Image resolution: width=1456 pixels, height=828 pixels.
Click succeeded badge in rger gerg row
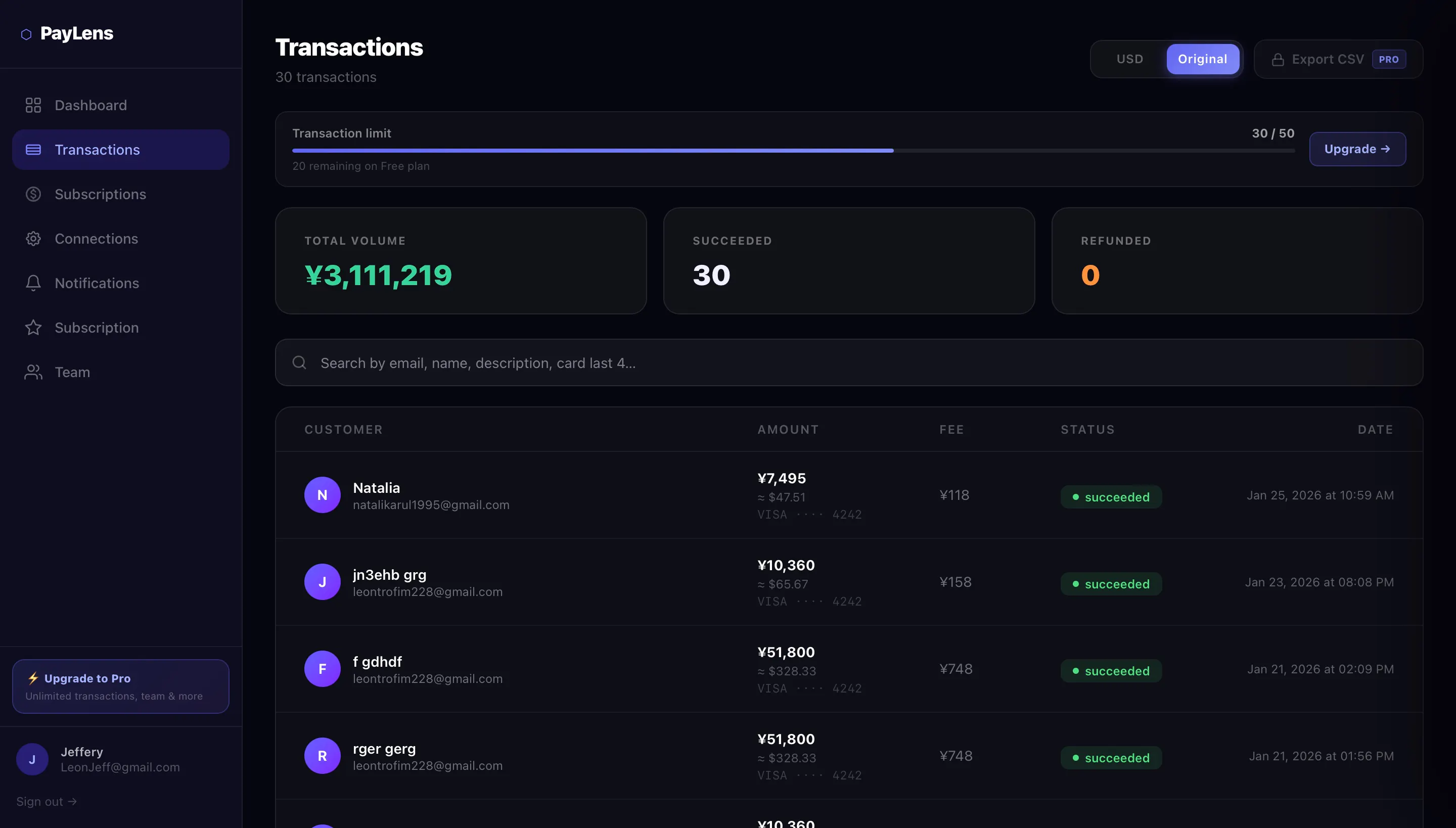(x=1111, y=758)
